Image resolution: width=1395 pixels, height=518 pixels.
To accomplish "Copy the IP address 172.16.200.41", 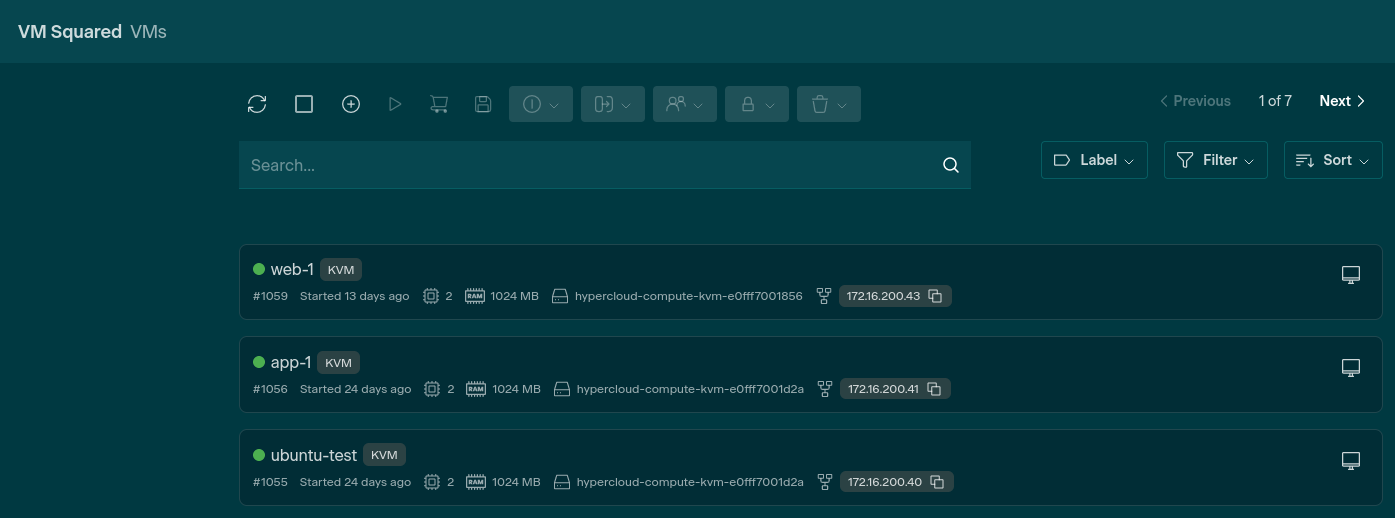I will [935, 389].
